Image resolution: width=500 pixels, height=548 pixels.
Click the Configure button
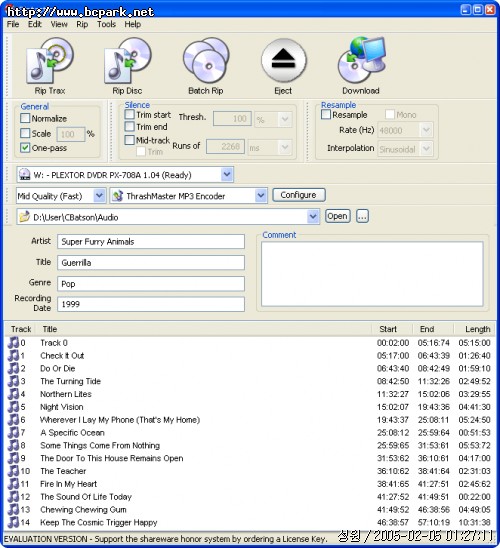(298, 195)
